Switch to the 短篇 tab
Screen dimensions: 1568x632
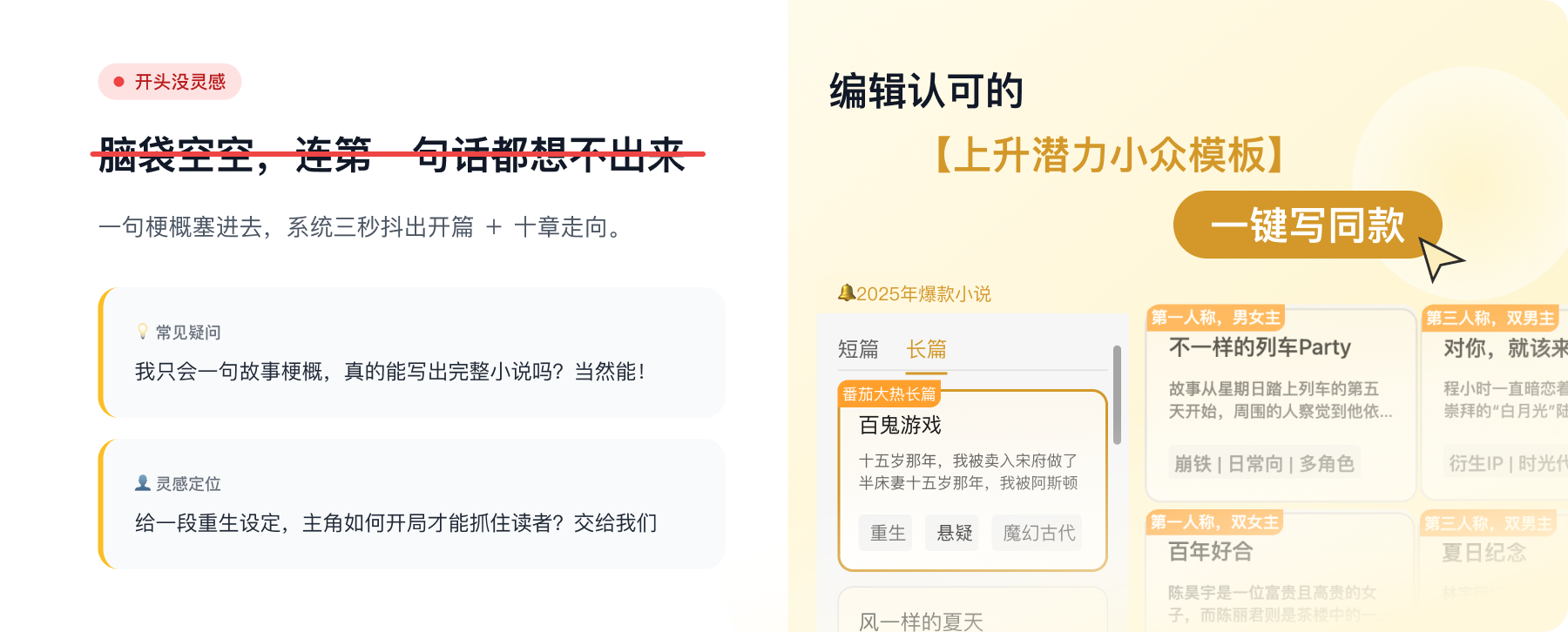[858, 349]
